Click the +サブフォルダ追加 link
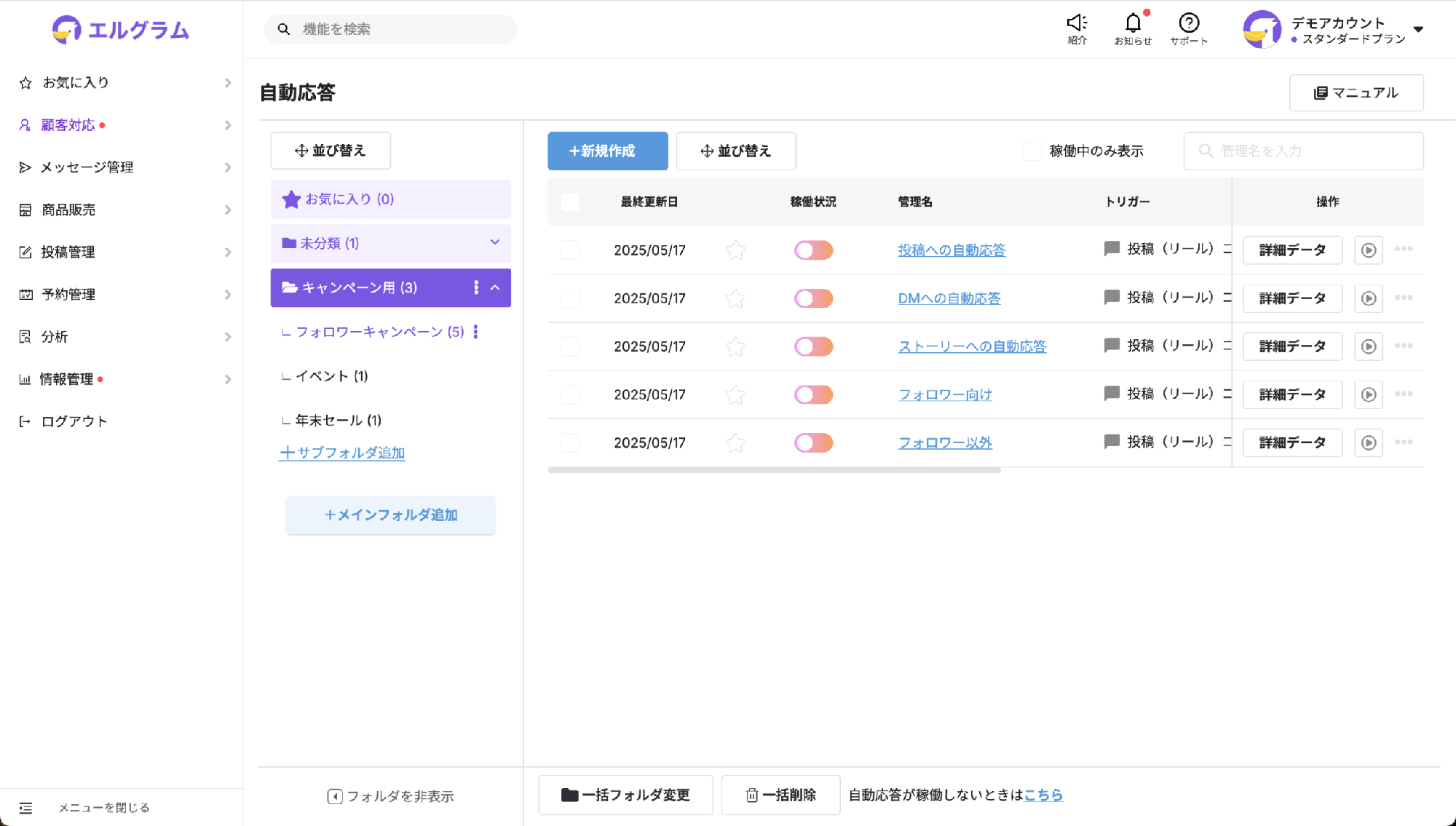Image resolution: width=1456 pixels, height=826 pixels. coord(341,453)
